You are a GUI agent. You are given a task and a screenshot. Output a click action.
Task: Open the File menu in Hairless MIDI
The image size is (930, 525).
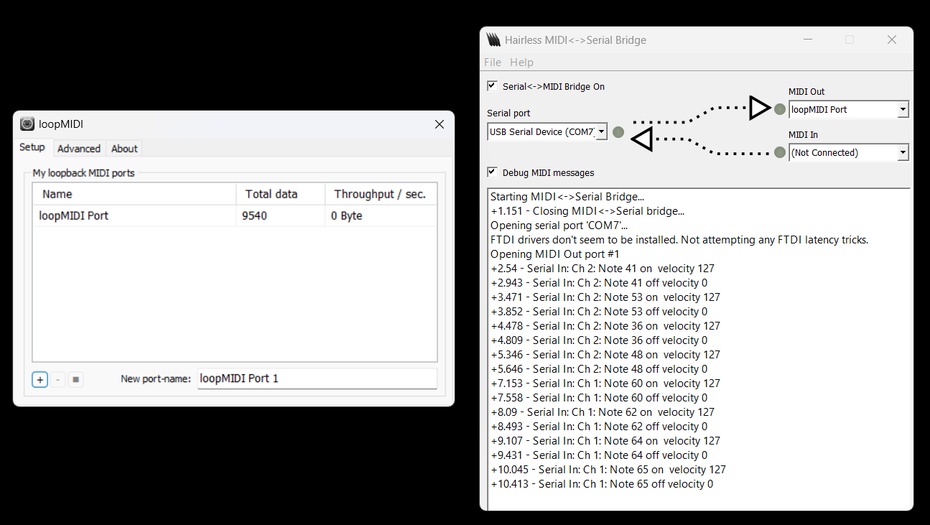[492, 62]
